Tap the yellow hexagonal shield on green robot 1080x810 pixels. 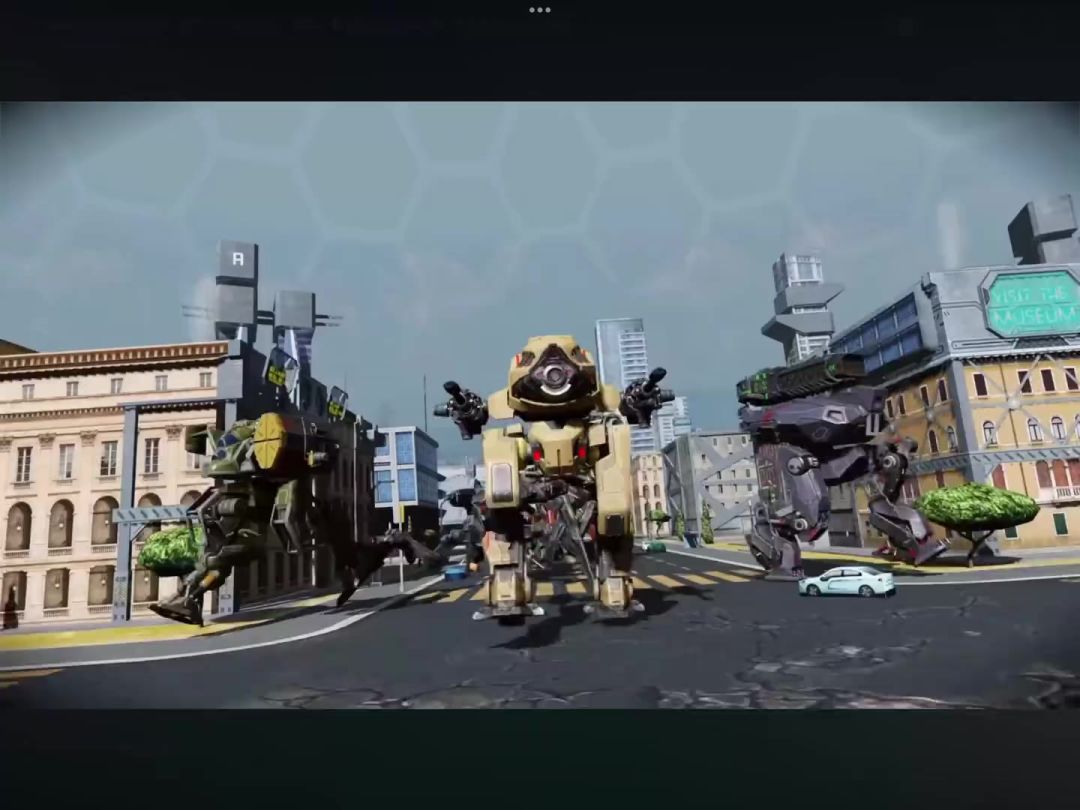269,441
